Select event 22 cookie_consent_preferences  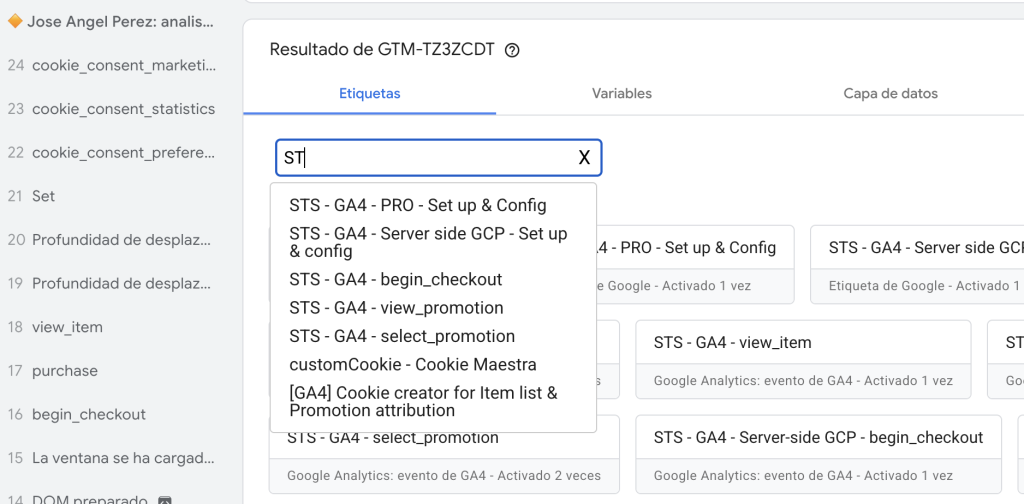coord(111,153)
